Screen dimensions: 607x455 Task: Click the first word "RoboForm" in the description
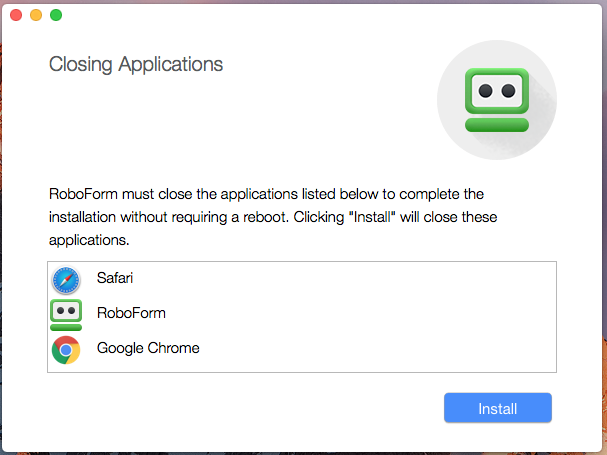[x=81, y=193]
